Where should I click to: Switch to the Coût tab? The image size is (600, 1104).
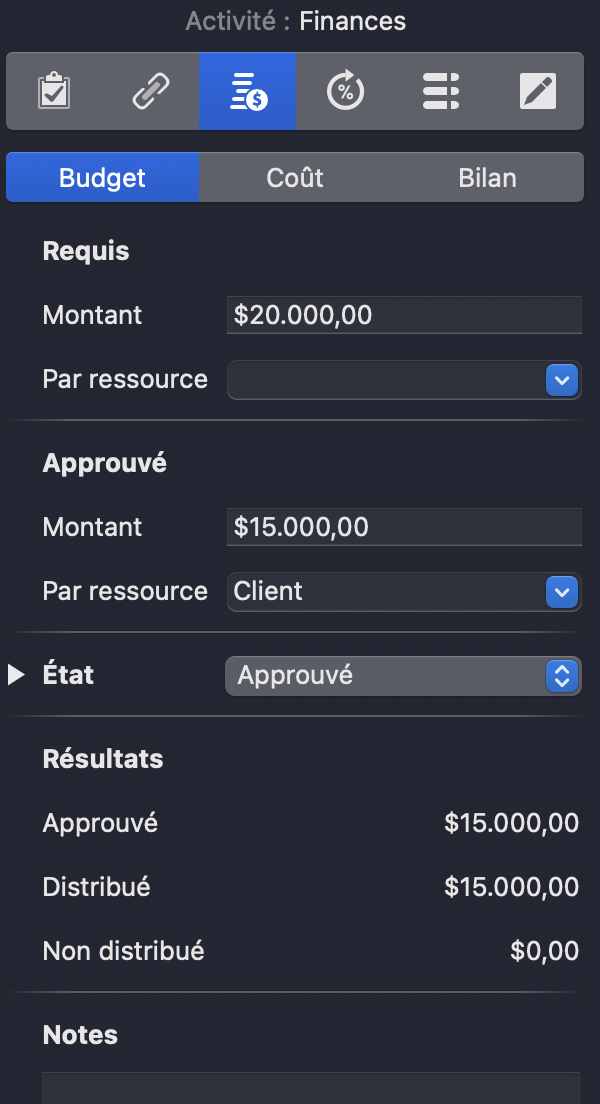pyautogui.click(x=294, y=177)
